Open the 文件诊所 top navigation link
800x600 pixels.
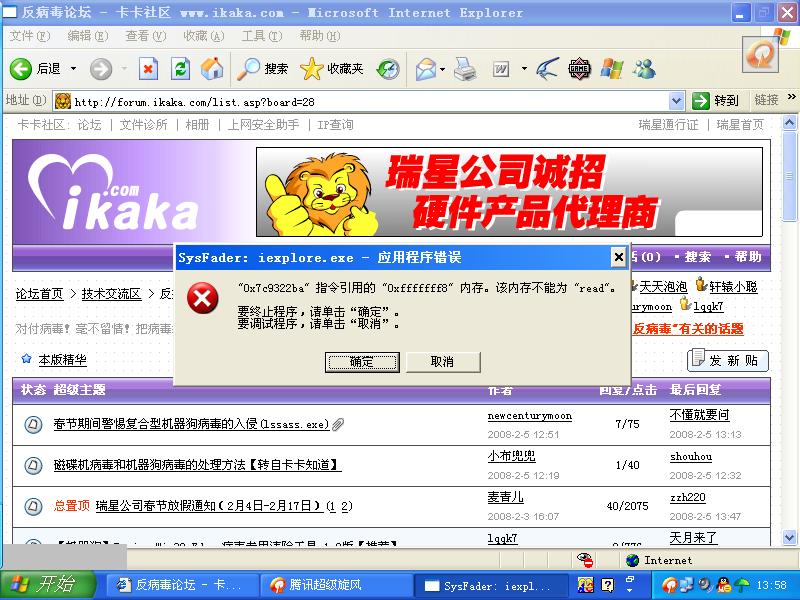click(x=143, y=124)
